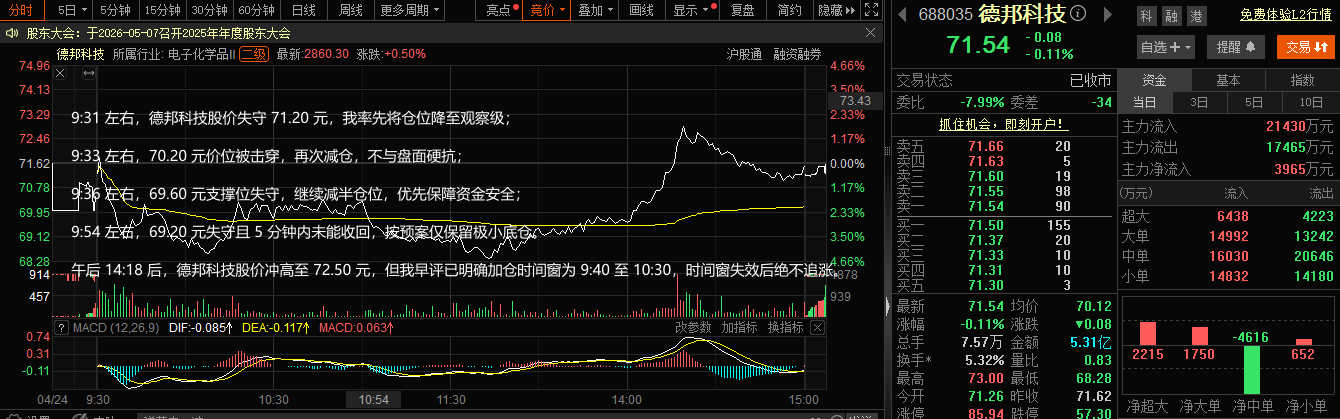This screenshot has width=1340, height=419.
Task: Click 抓住机会,即刻开户 link
Action: (x=1003, y=125)
